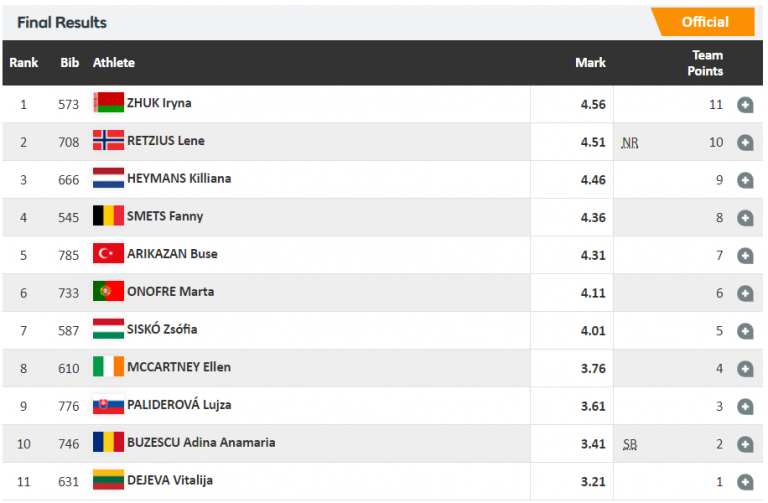Image resolution: width=768 pixels, height=503 pixels.
Task: Click the Belarus flag icon
Action: click(x=108, y=103)
